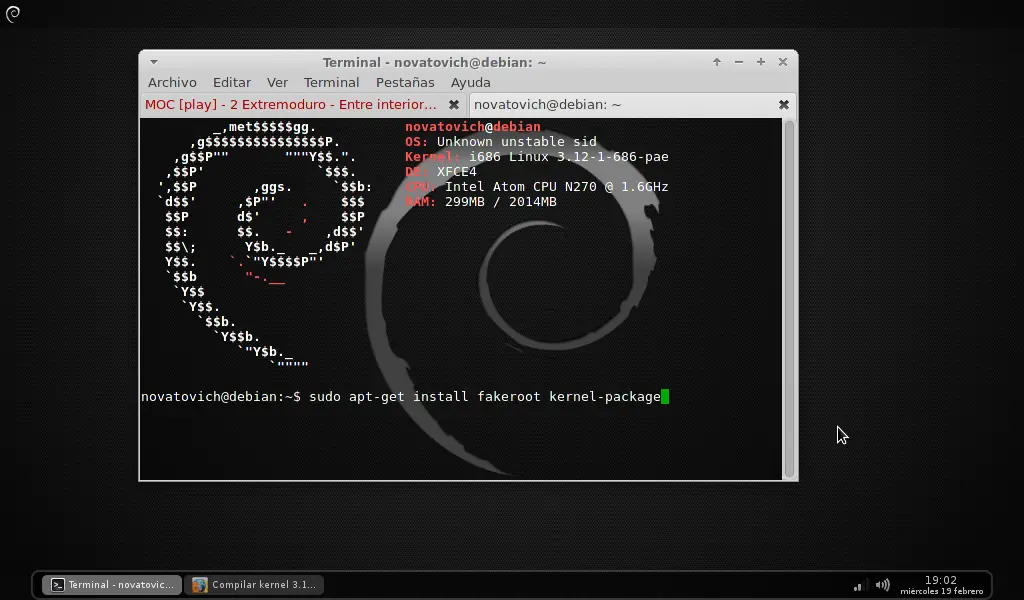Screen dimensions: 1024x600
Task: Click the DE: XFCE4 line
Action: (441, 172)
